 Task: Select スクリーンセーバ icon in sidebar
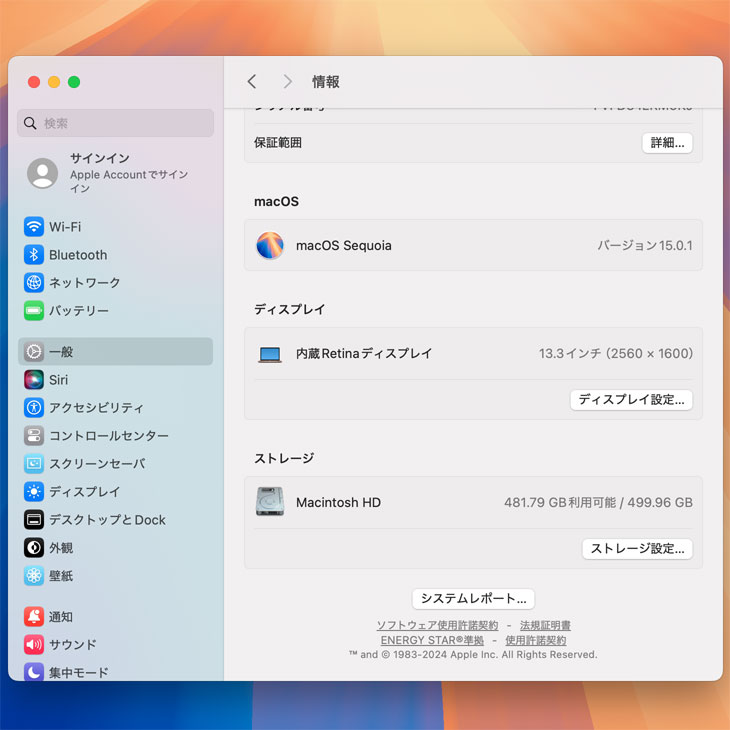pyautogui.click(x=34, y=464)
